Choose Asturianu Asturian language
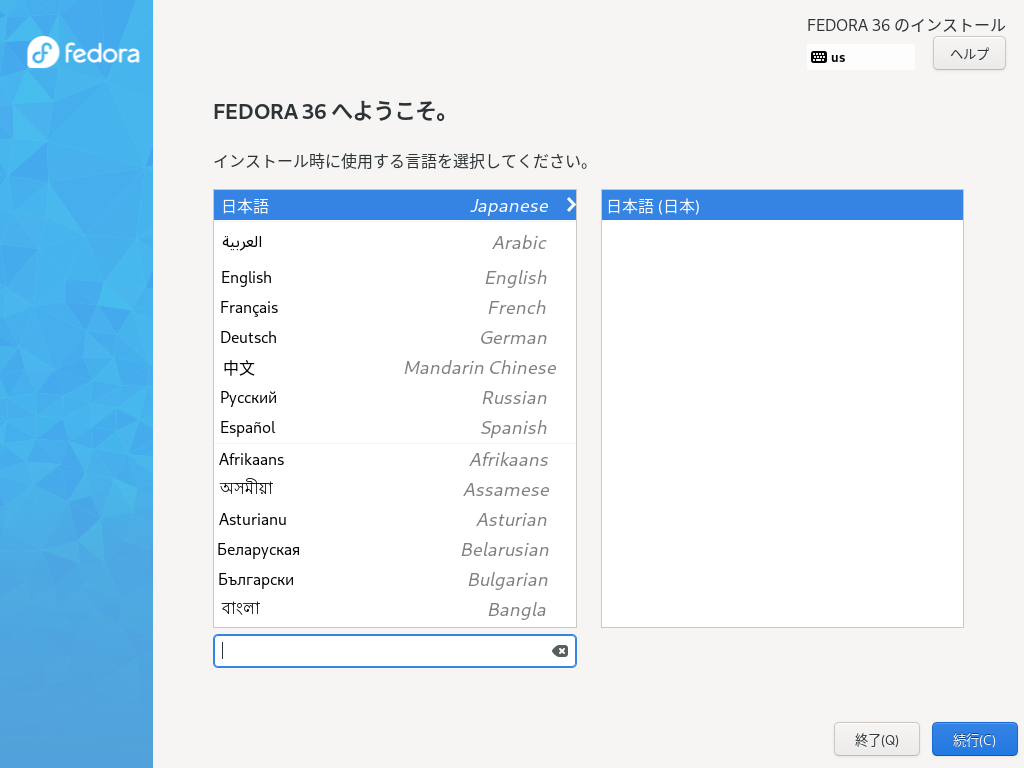1024x768 pixels. click(x=394, y=520)
